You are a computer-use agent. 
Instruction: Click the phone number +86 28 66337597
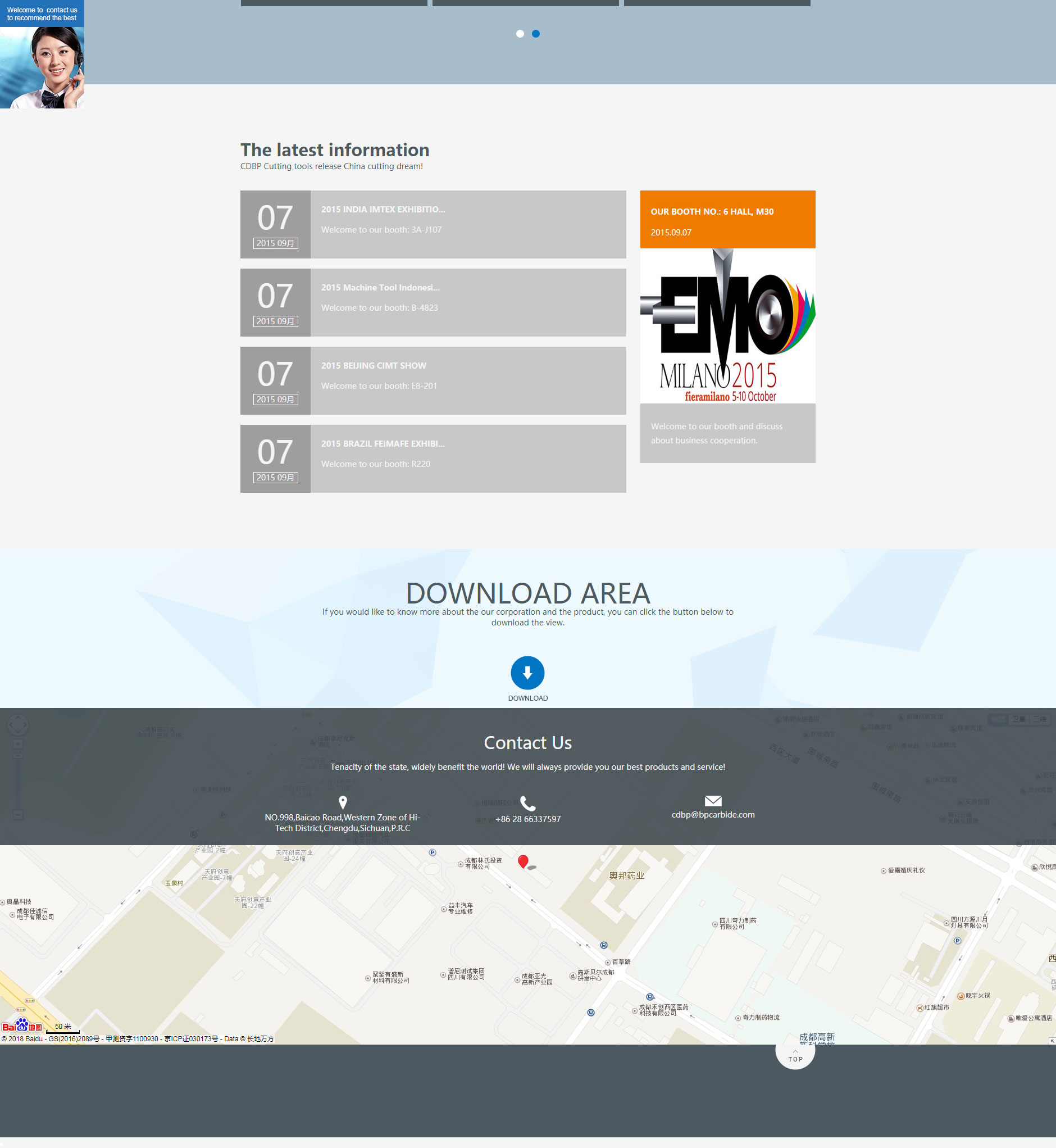[x=528, y=819]
